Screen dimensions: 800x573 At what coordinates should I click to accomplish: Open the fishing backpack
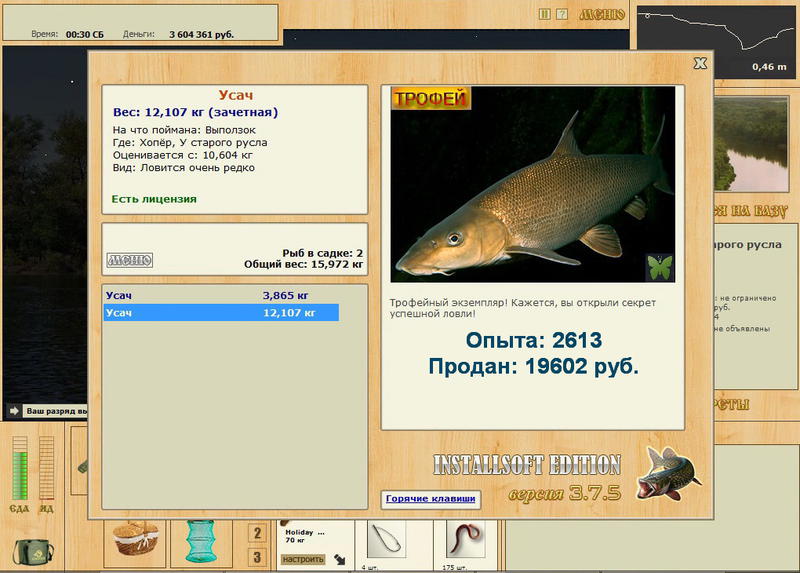32,552
